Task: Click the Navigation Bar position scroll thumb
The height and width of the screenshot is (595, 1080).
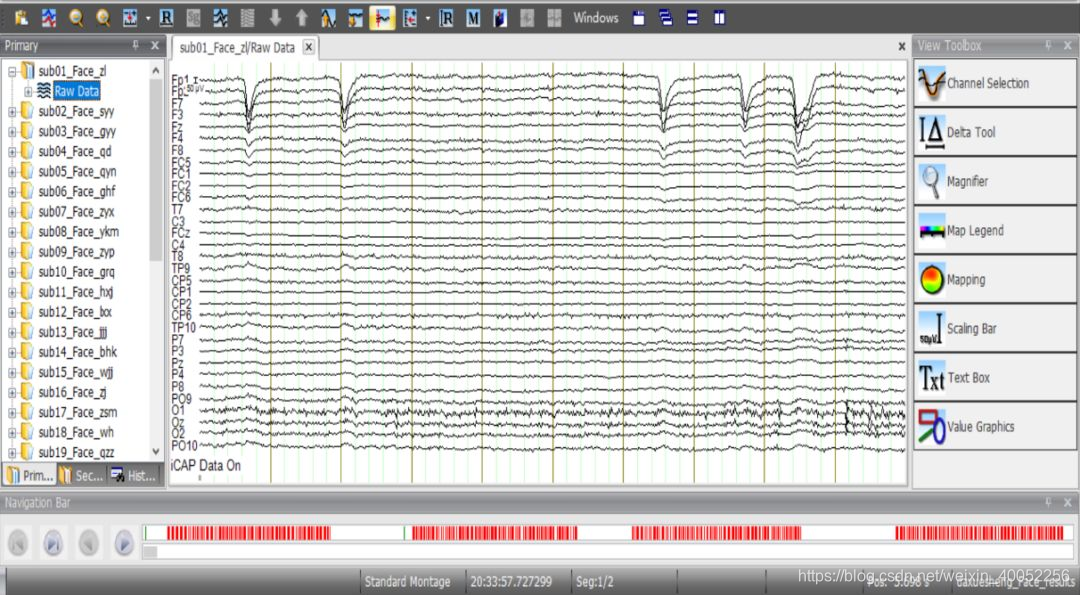Action: [x=149, y=552]
